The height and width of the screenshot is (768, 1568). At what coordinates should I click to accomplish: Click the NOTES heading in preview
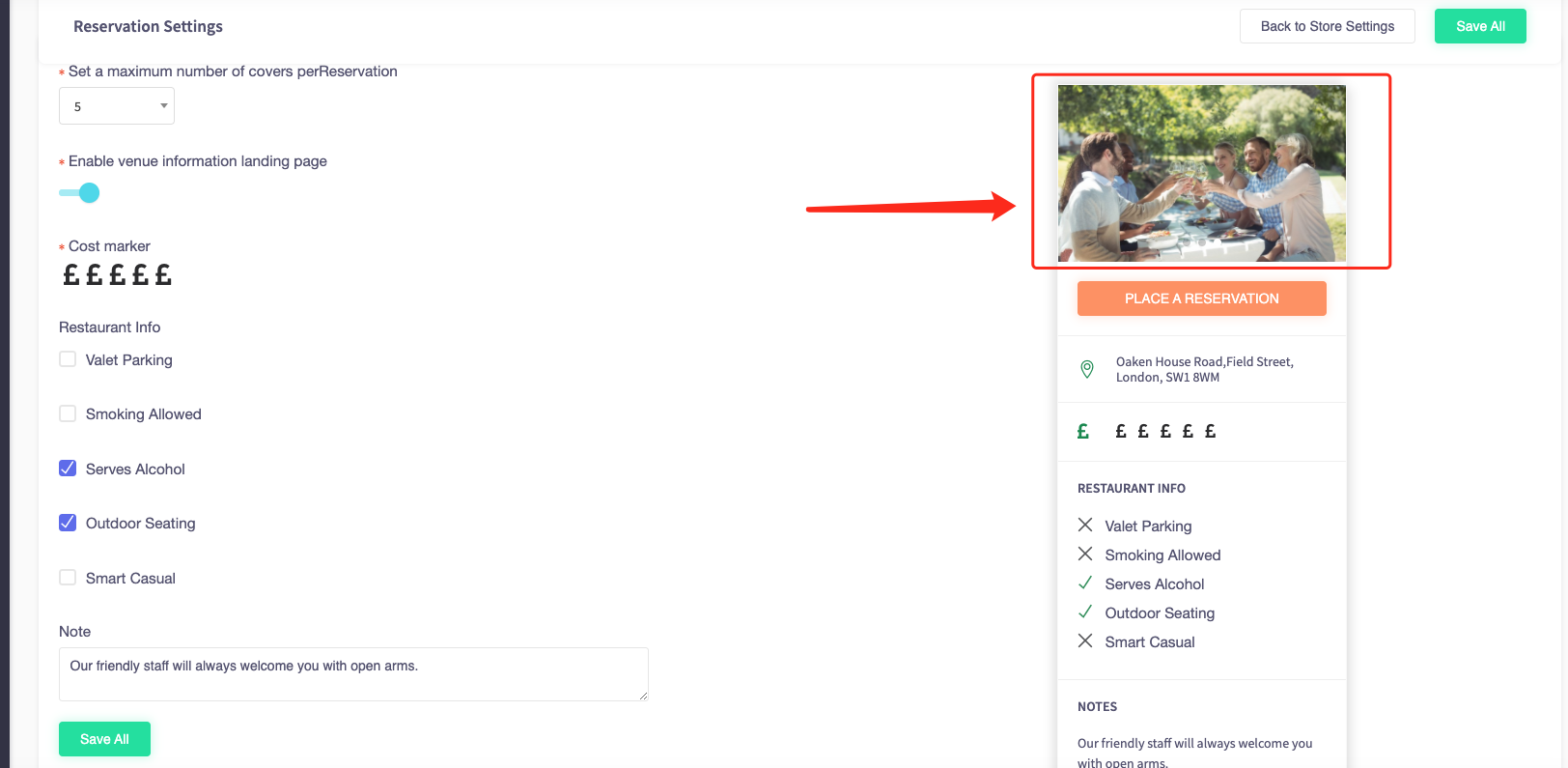coord(1098,707)
